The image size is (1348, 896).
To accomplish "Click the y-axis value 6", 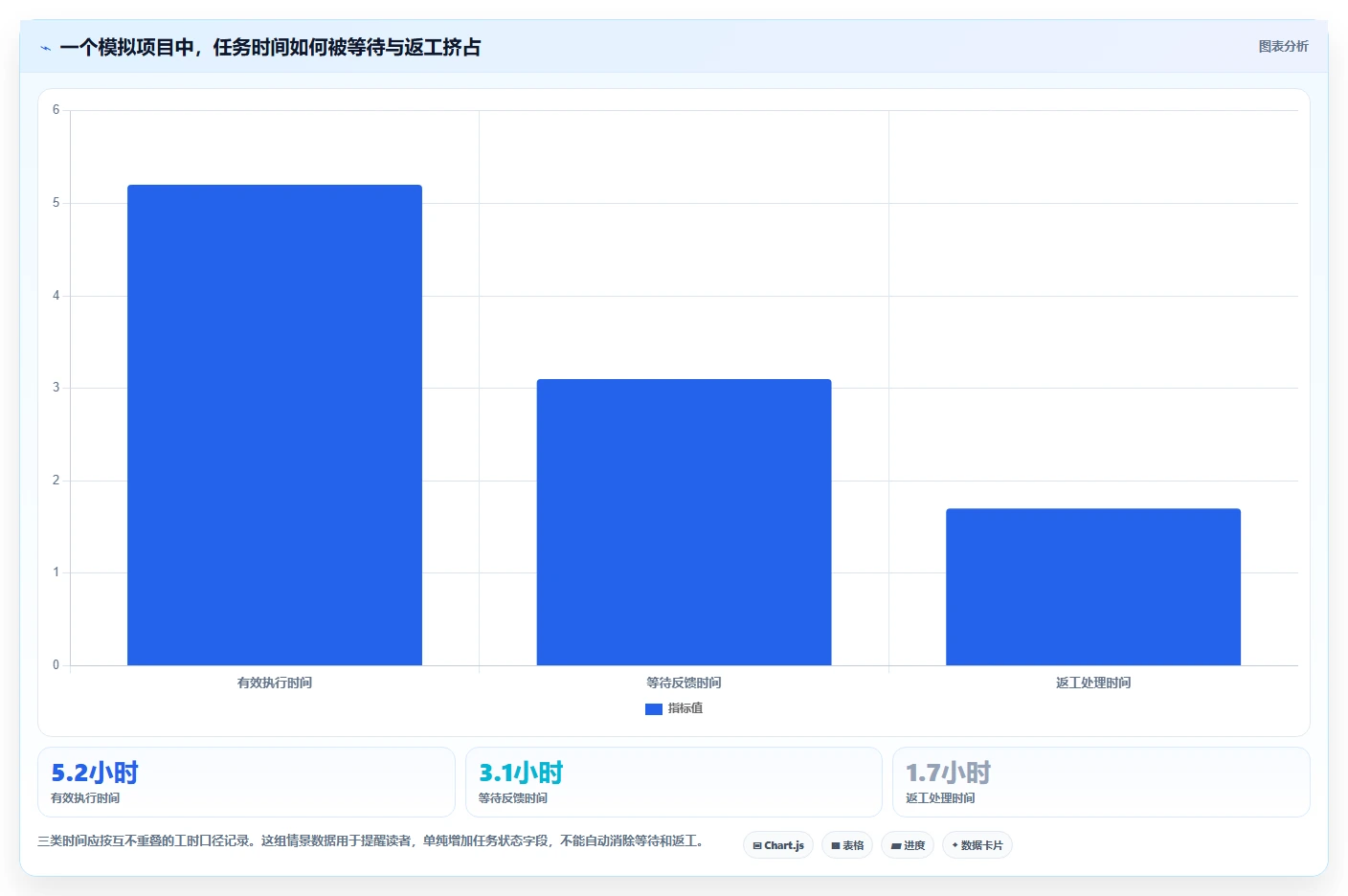I will coord(56,110).
